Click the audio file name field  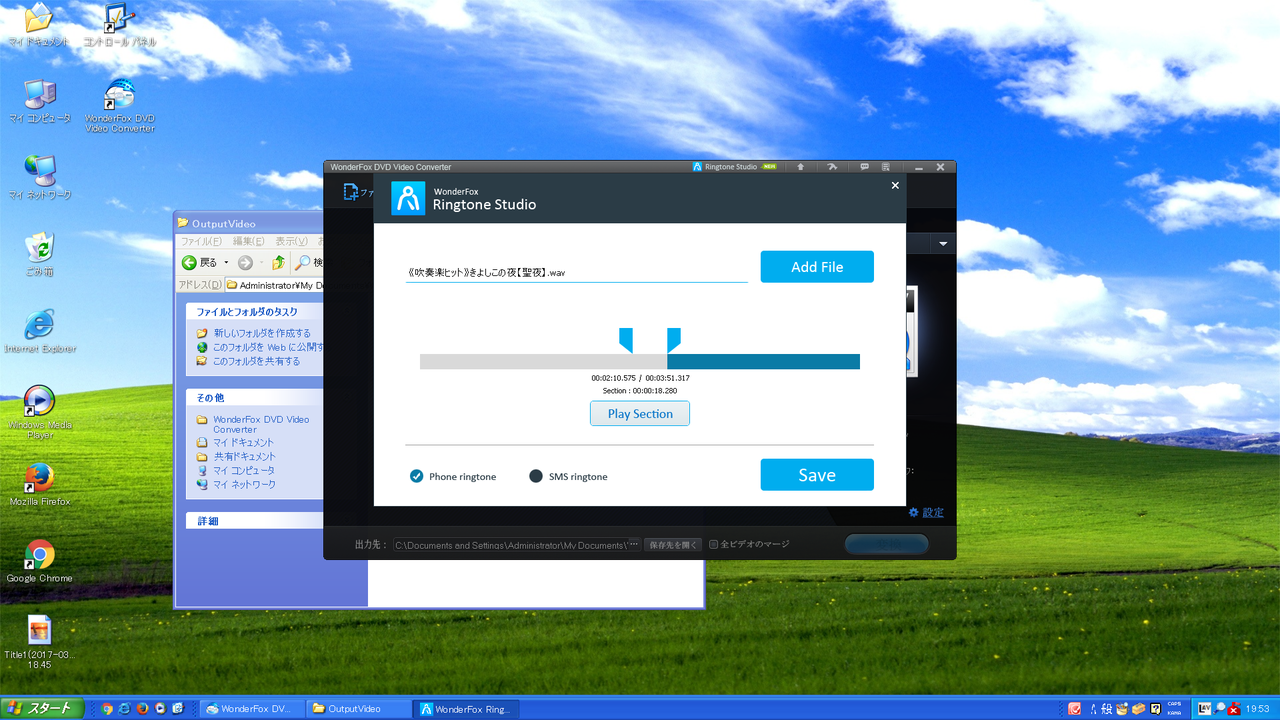click(x=576, y=271)
